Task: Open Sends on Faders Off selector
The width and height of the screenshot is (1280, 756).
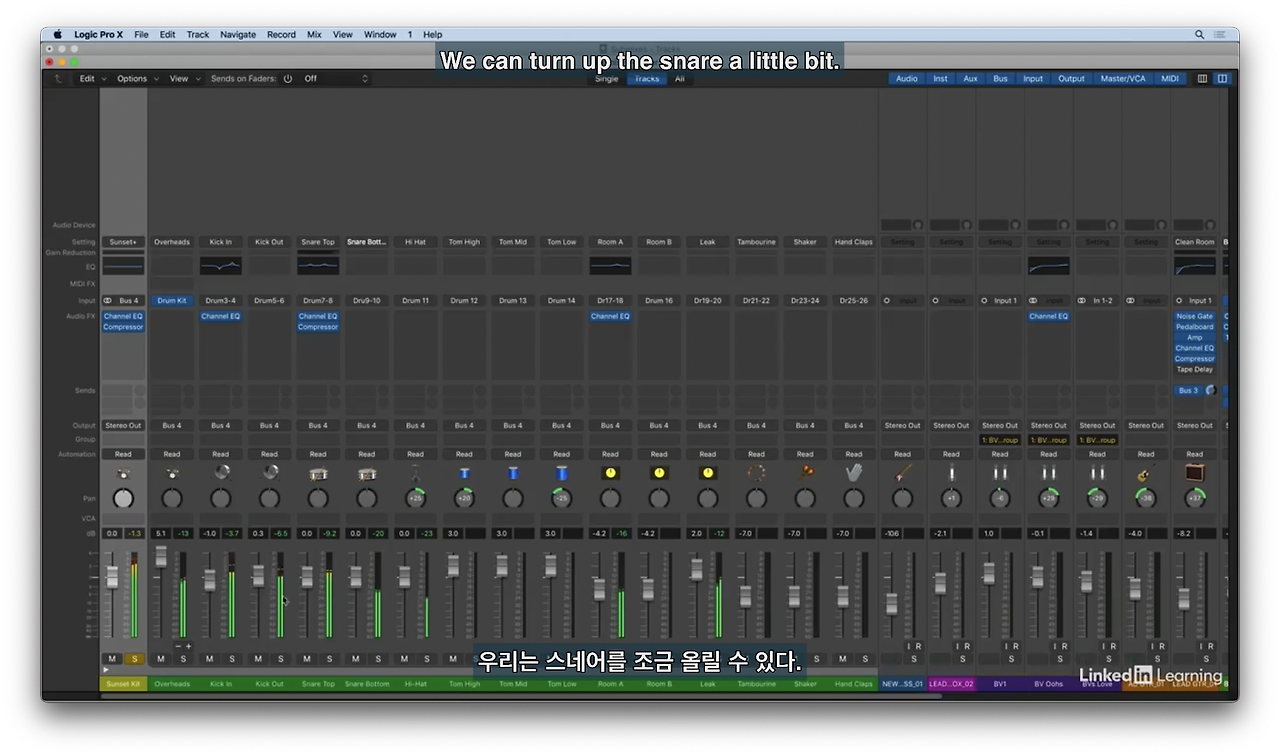Action: tap(336, 78)
